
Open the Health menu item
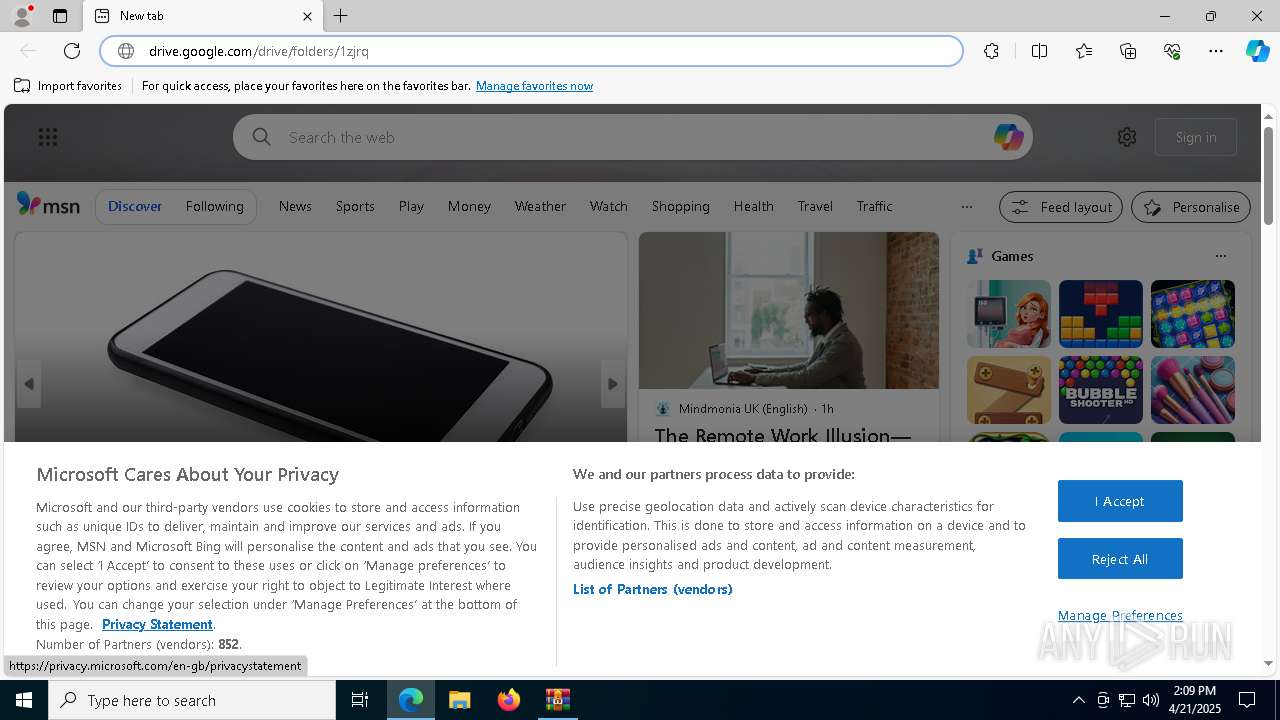point(753,206)
